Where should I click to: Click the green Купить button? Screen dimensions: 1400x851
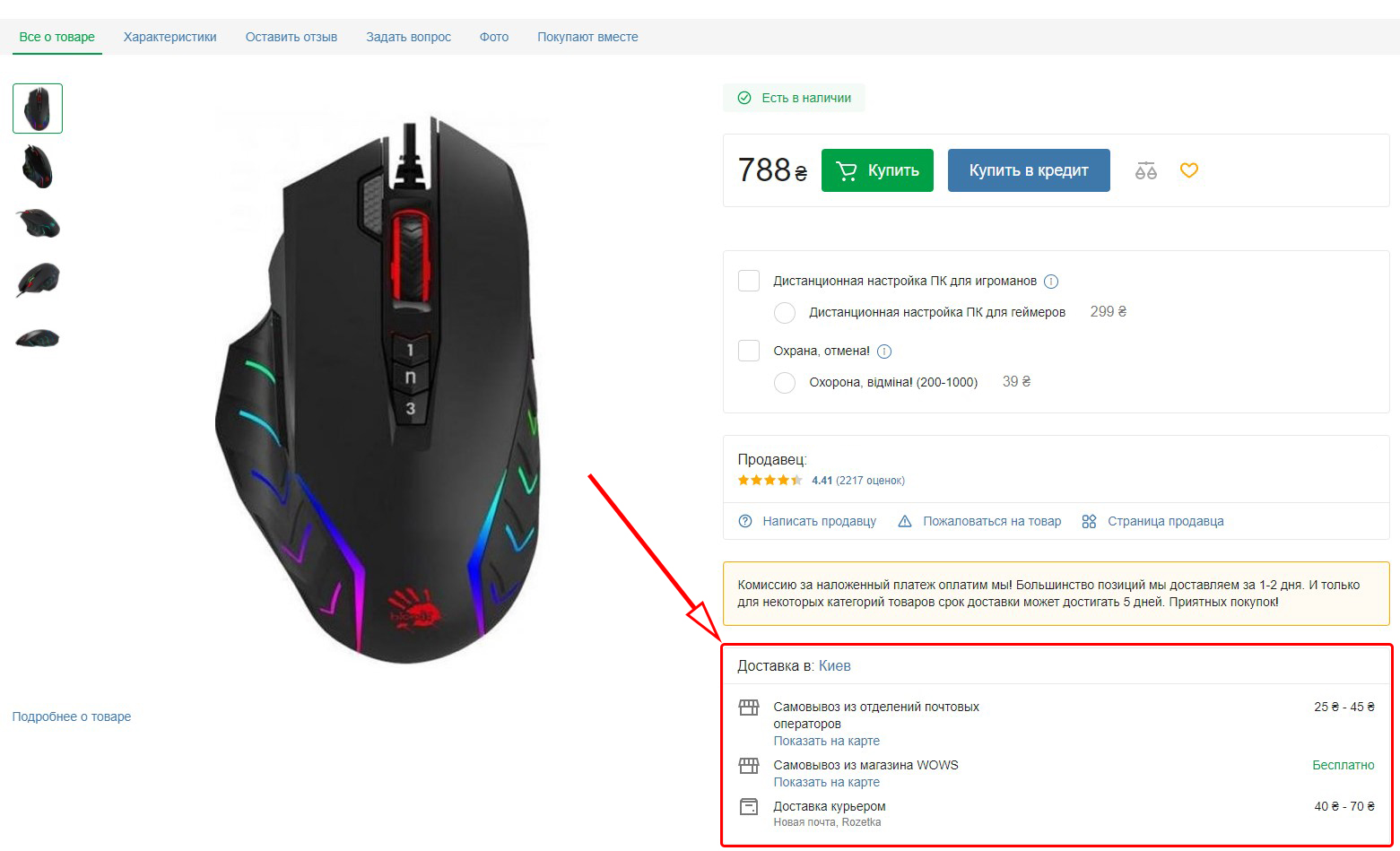click(x=877, y=170)
